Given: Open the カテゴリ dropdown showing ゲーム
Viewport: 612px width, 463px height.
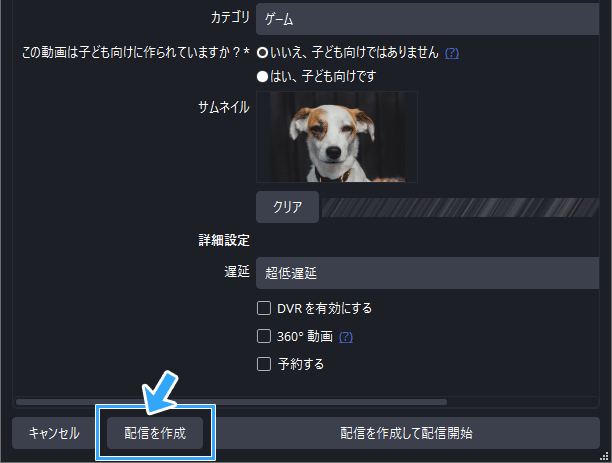Looking at the screenshot, I should (427, 19).
